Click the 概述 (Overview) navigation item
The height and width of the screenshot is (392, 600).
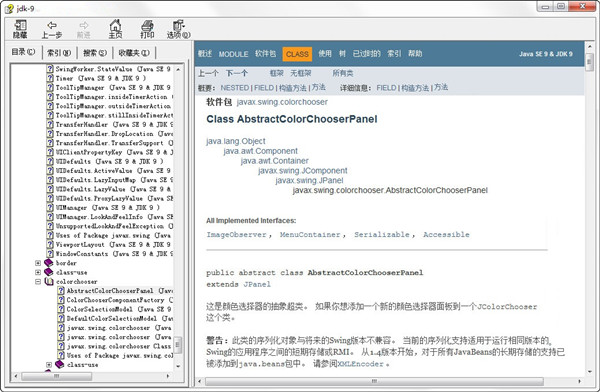pos(205,54)
